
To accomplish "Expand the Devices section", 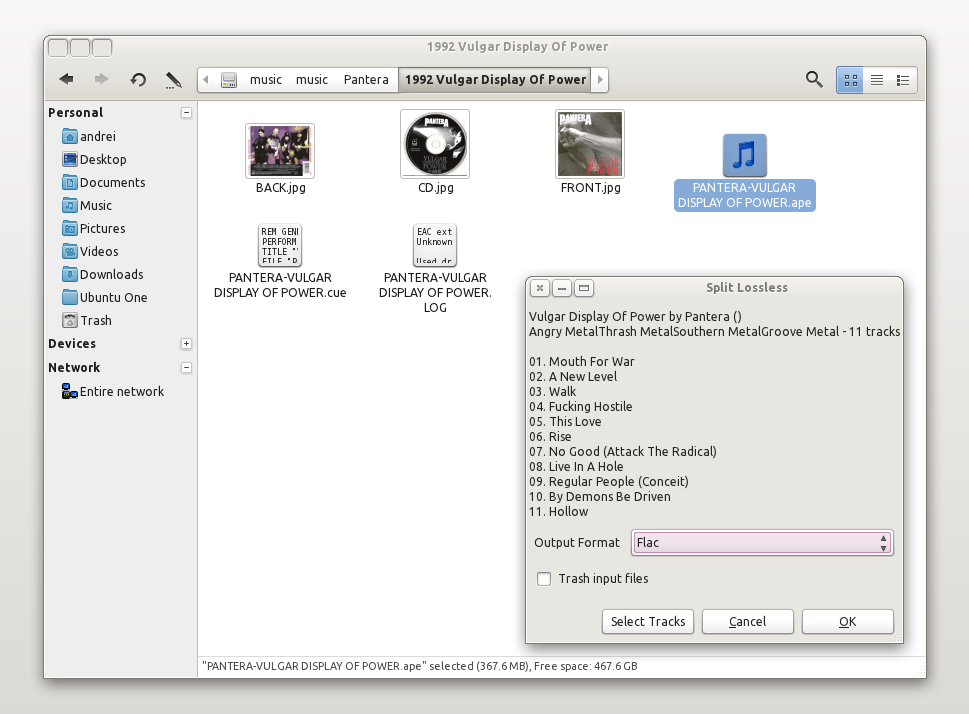I will (186, 344).
